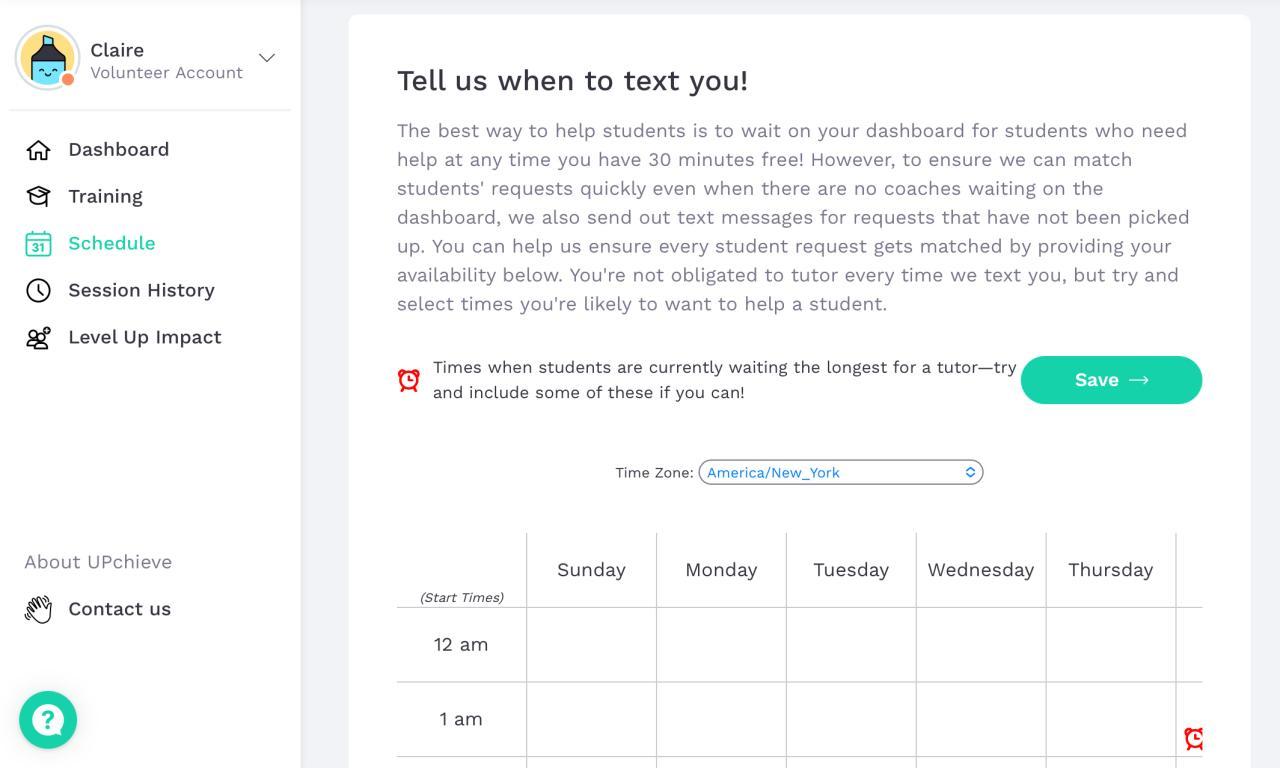Toggle Sunday 12 am availability cell
This screenshot has width=1280, height=768.
tap(591, 645)
